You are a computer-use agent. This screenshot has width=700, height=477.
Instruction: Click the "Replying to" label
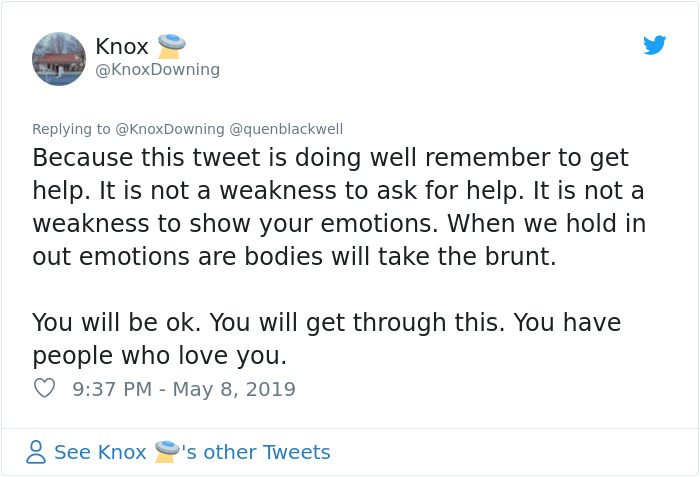(71, 129)
